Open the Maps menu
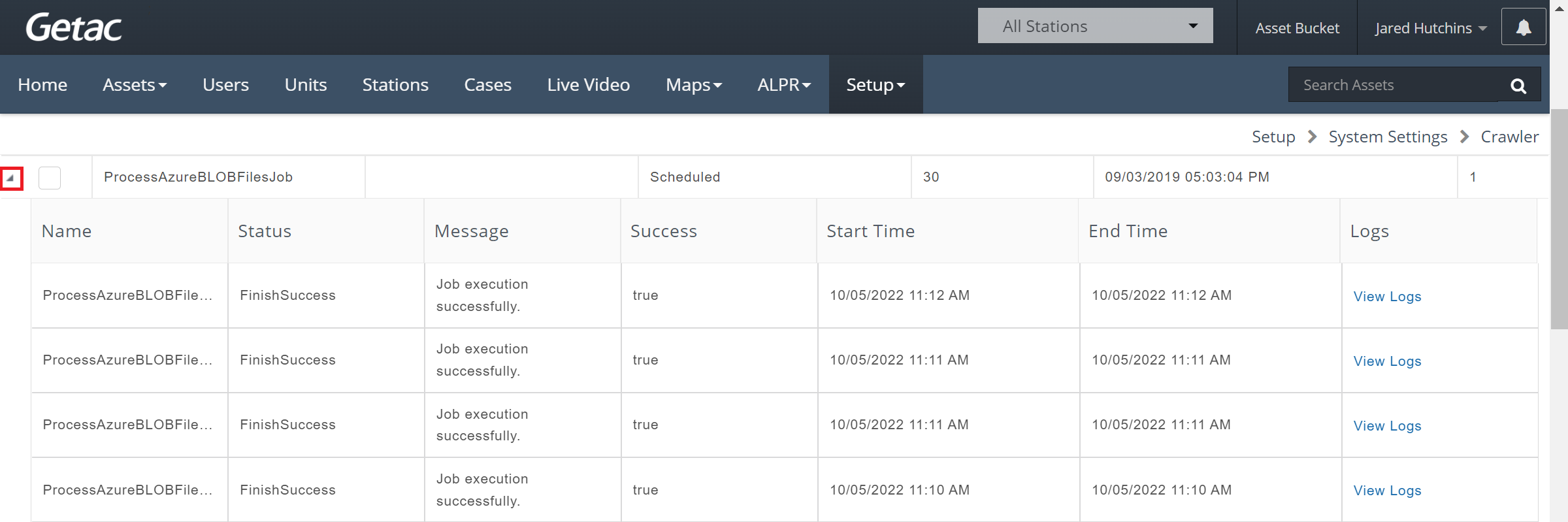The width and height of the screenshot is (1568, 522). click(x=694, y=85)
